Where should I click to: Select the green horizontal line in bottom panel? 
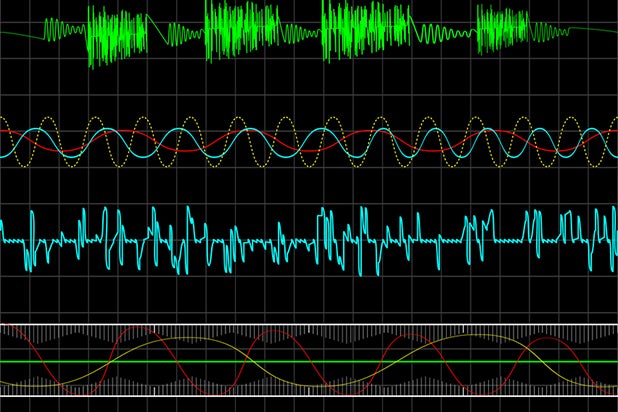(x=300, y=361)
